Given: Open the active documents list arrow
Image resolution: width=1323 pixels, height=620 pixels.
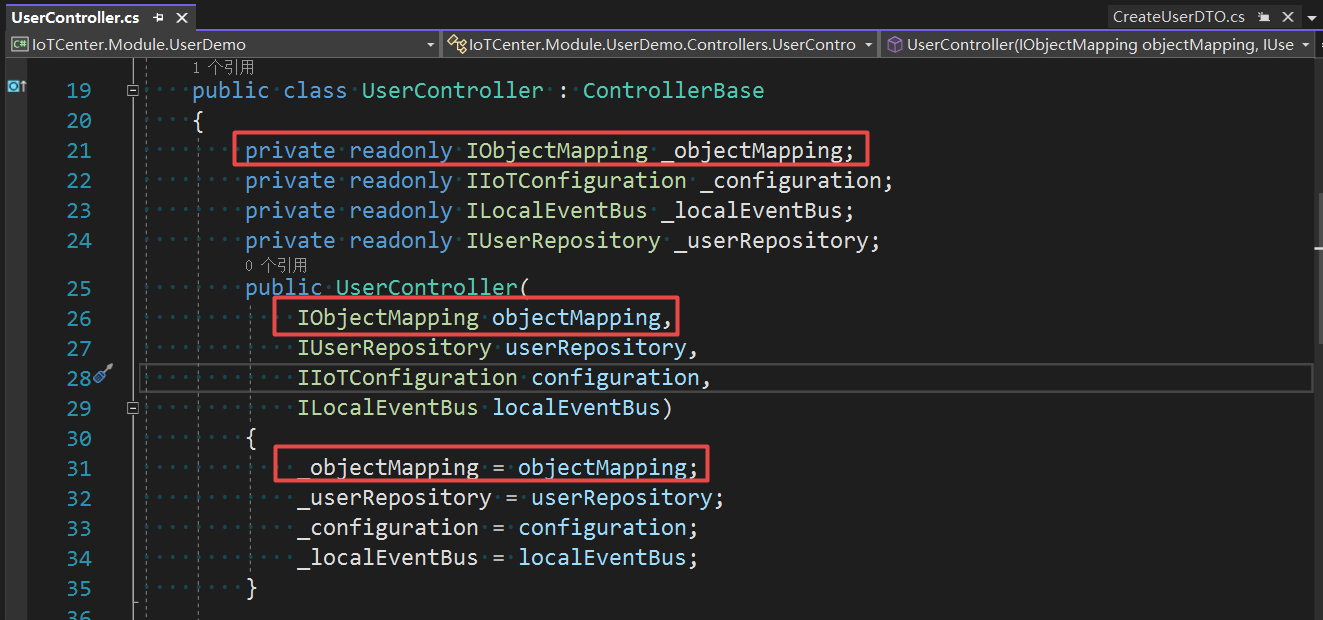Looking at the screenshot, I should click(1311, 18).
